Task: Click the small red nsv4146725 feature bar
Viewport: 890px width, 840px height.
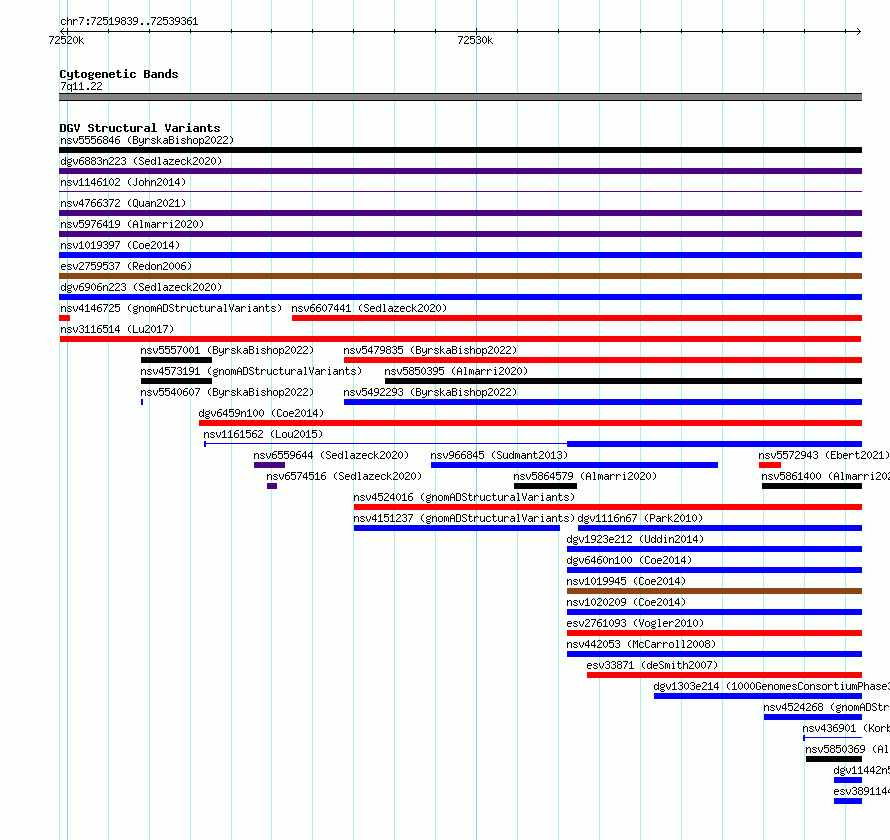Action: [x=64, y=318]
